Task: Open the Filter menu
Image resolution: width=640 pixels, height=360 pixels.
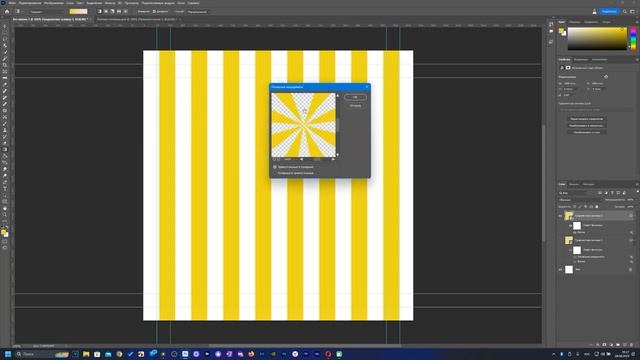Action: 110,3
